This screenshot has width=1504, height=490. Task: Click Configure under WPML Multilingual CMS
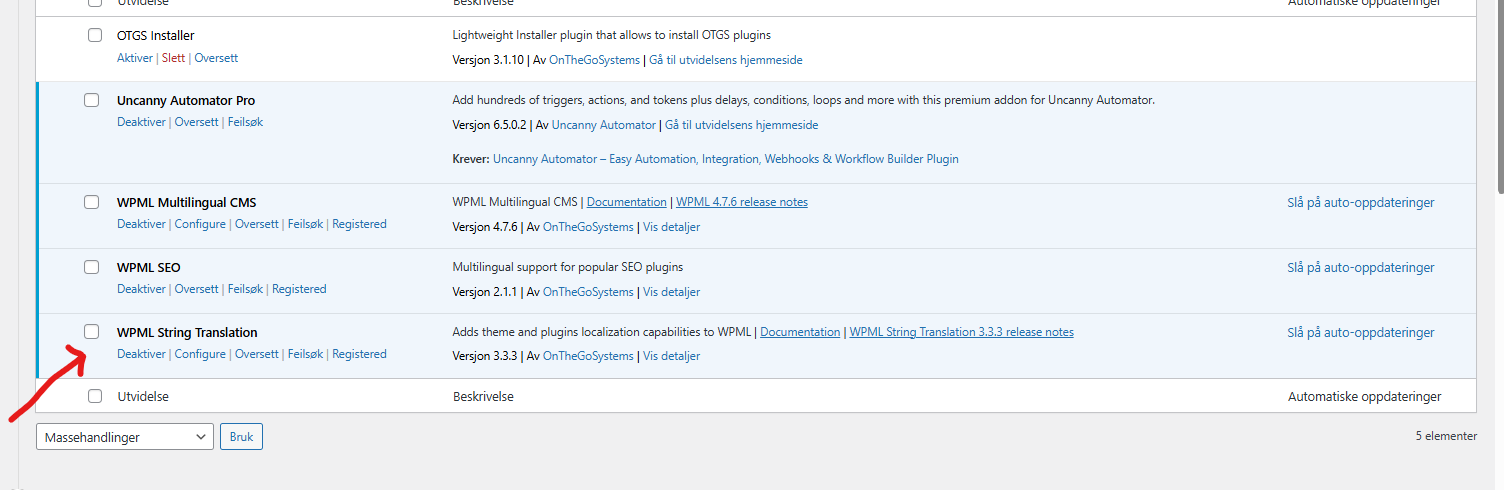coord(200,224)
